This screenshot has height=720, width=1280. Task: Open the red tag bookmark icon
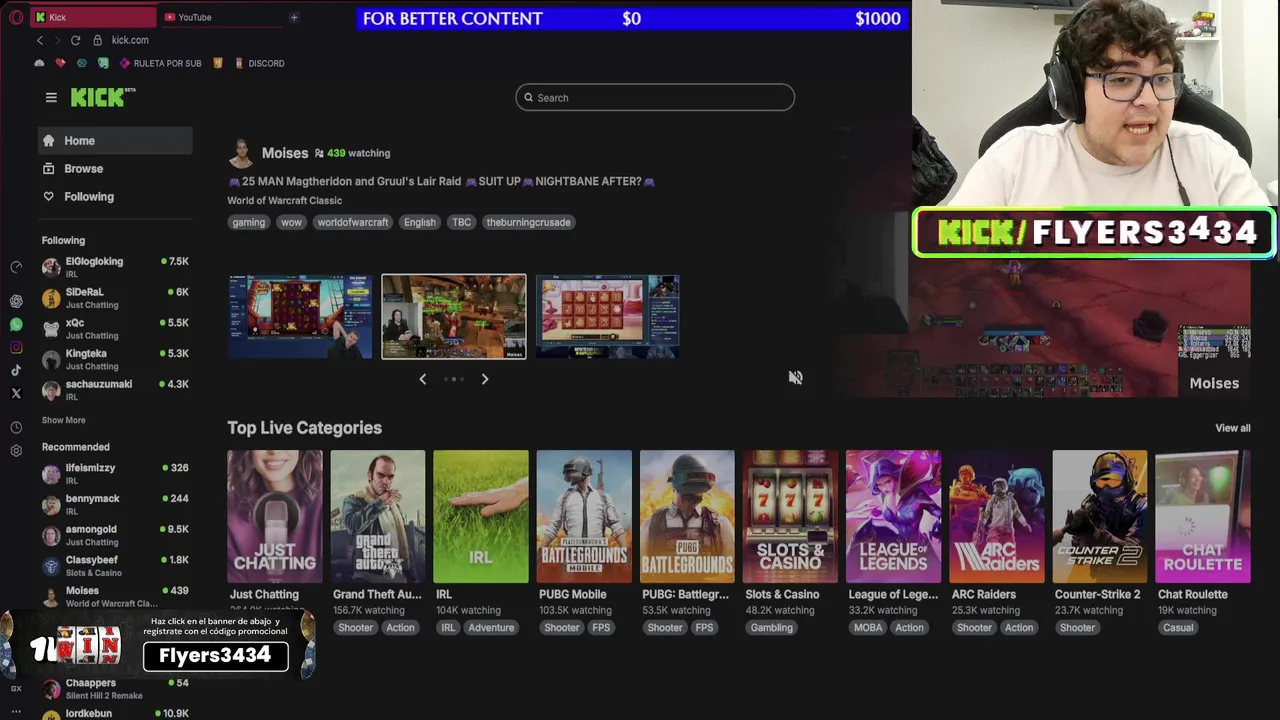point(60,63)
